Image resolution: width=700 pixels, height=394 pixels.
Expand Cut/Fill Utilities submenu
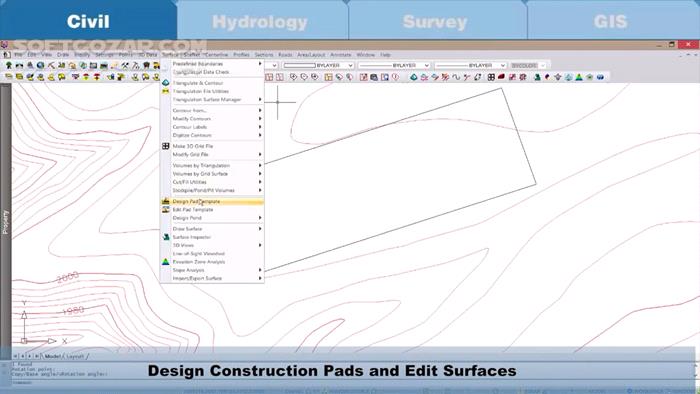coord(212,182)
